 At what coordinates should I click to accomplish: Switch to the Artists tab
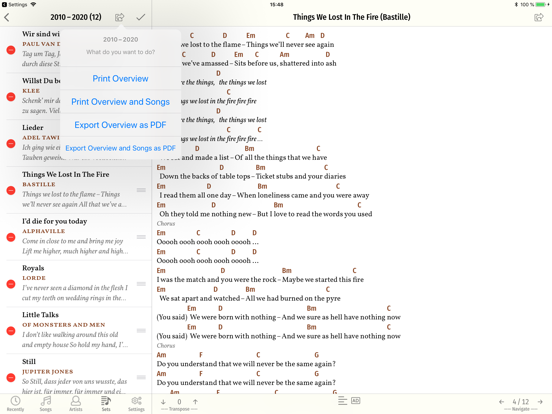coord(76,403)
